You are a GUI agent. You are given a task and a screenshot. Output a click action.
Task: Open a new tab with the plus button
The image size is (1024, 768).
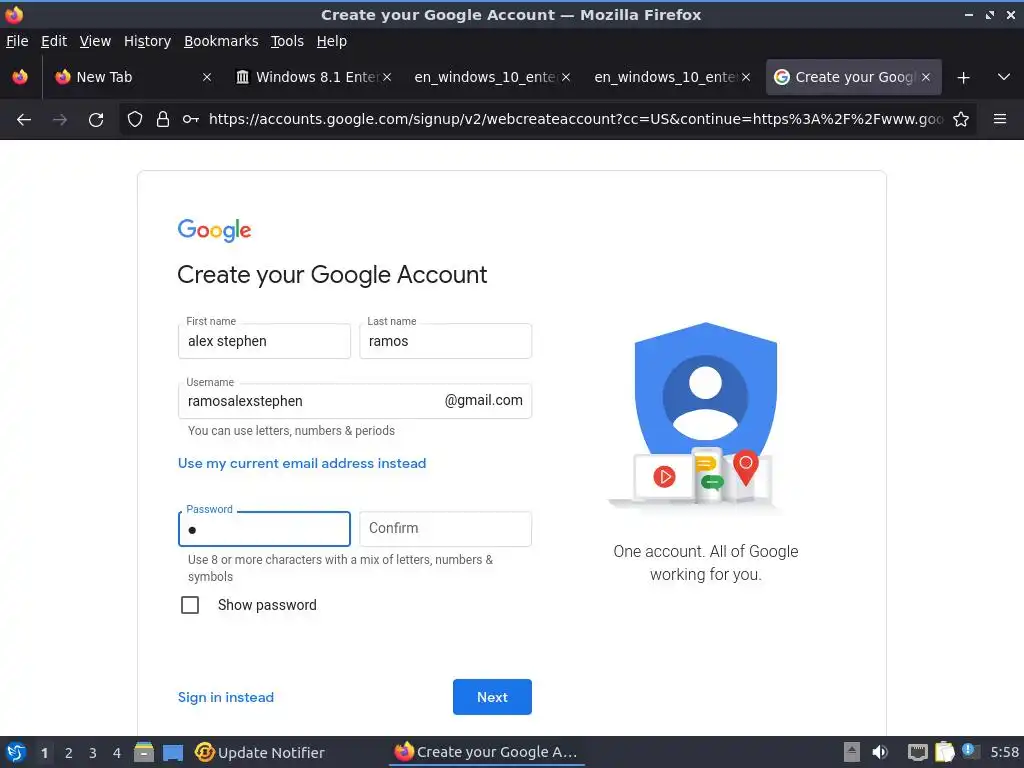coord(963,78)
